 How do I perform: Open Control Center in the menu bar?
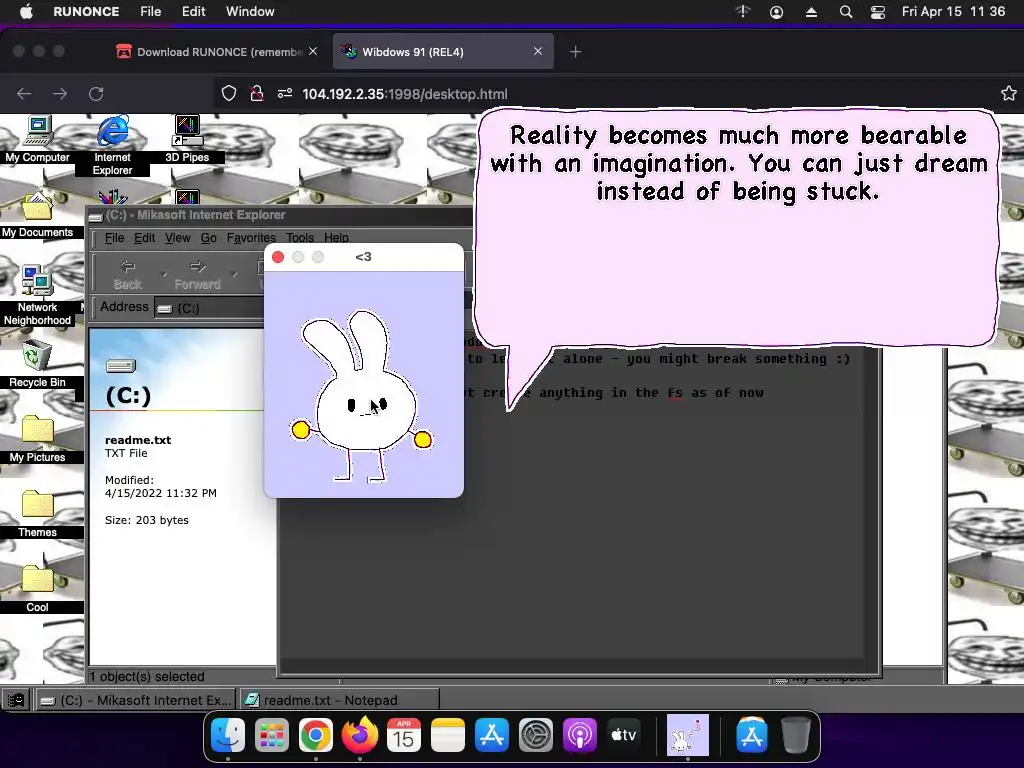[878, 12]
